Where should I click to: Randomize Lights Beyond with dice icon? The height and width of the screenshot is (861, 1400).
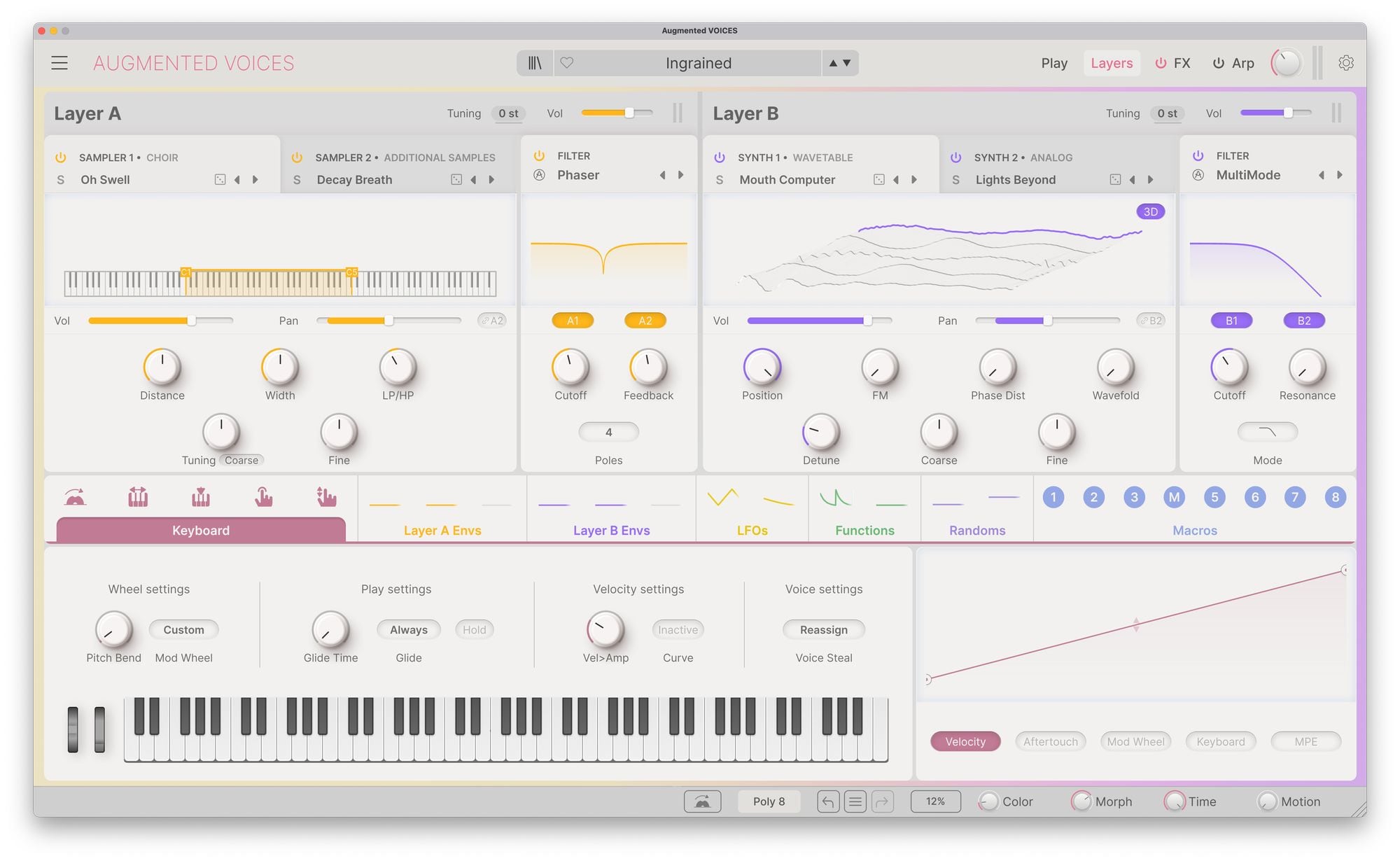[x=1115, y=180]
